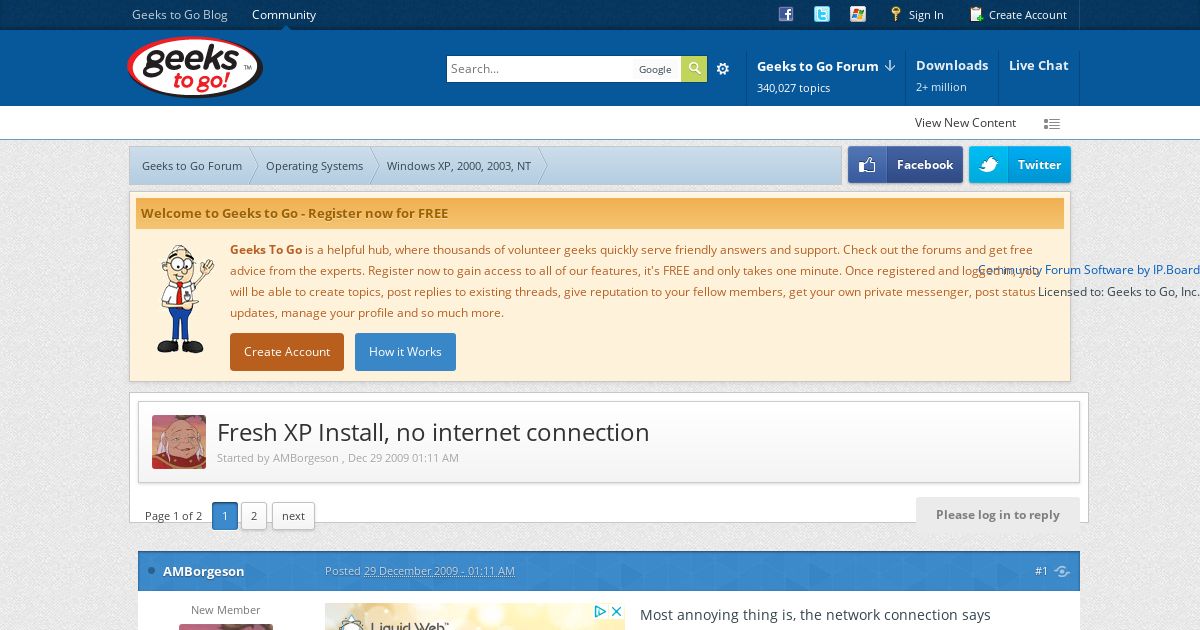This screenshot has width=1200, height=630.
Task: Click the list icon beside View New Content
Action: [x=1052, y=124]
